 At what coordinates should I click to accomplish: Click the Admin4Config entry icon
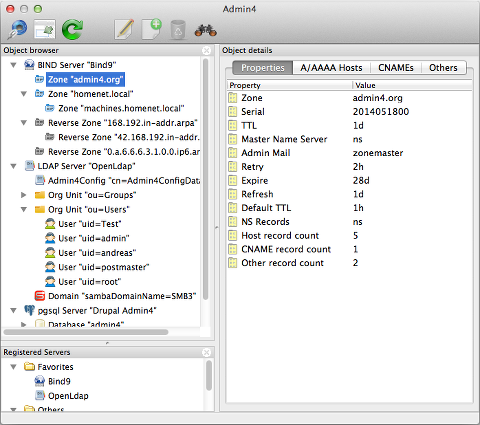coord(40,180)
